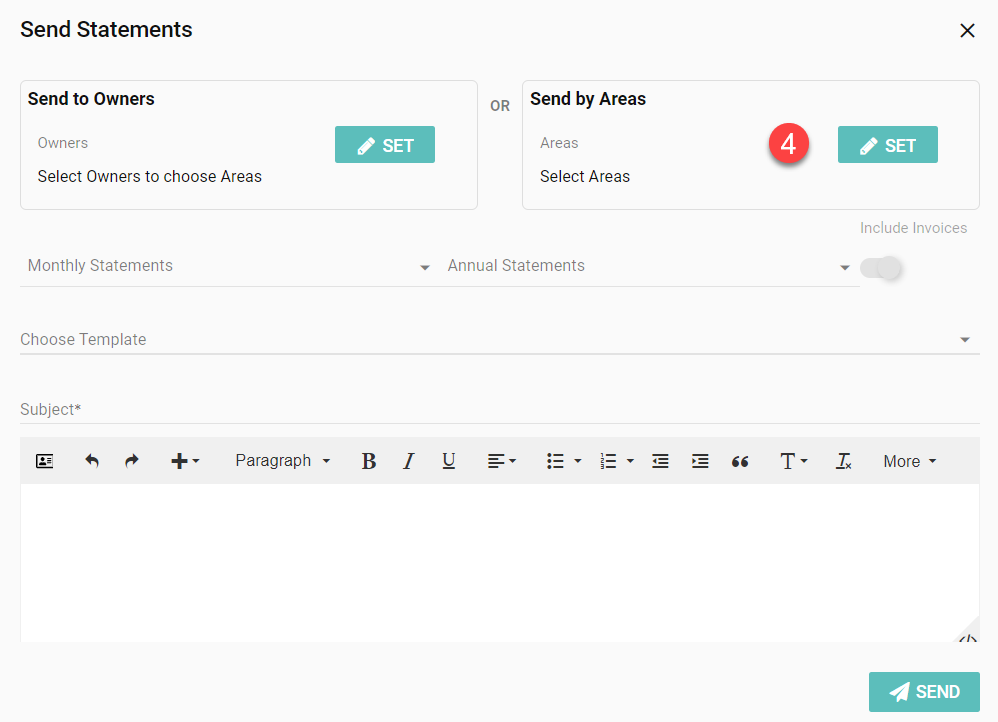
Task: Click the redo arrow in editor toolbar
Action: click(132, 461)
